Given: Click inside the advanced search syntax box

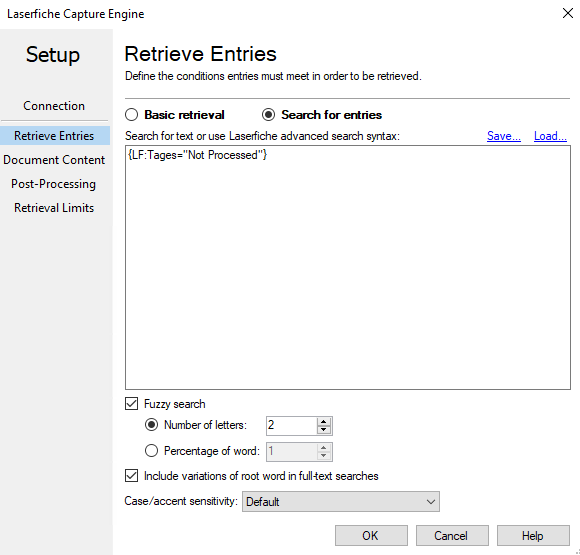Looking at the screenshot, I should [x=348, y=267].
